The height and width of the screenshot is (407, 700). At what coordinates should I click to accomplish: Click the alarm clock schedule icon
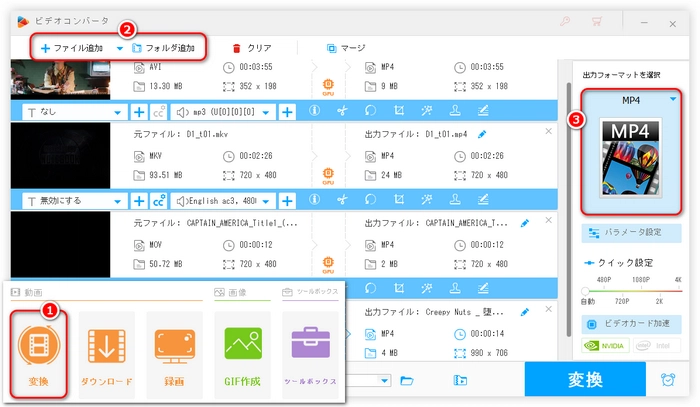[x=668, y=380]
